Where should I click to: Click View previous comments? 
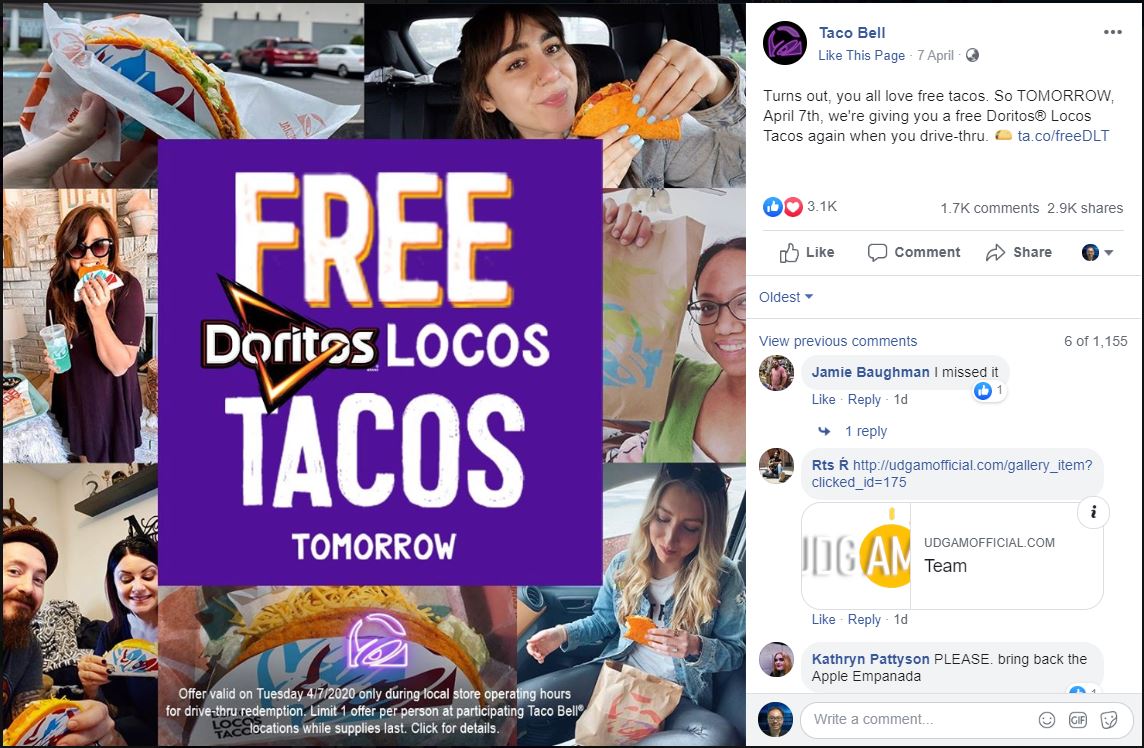pos(838,342)
